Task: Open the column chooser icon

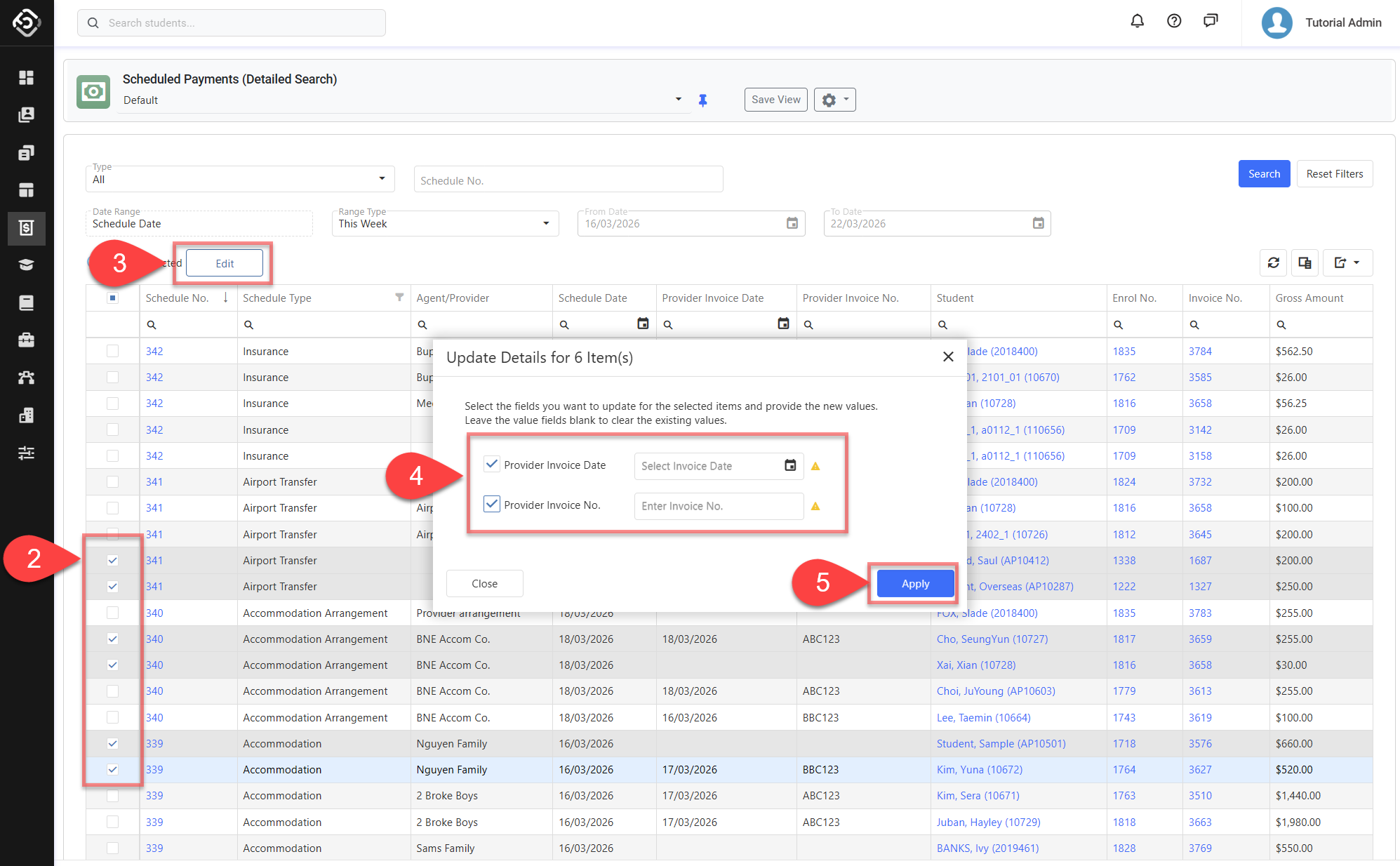Action: point(1305,263)
